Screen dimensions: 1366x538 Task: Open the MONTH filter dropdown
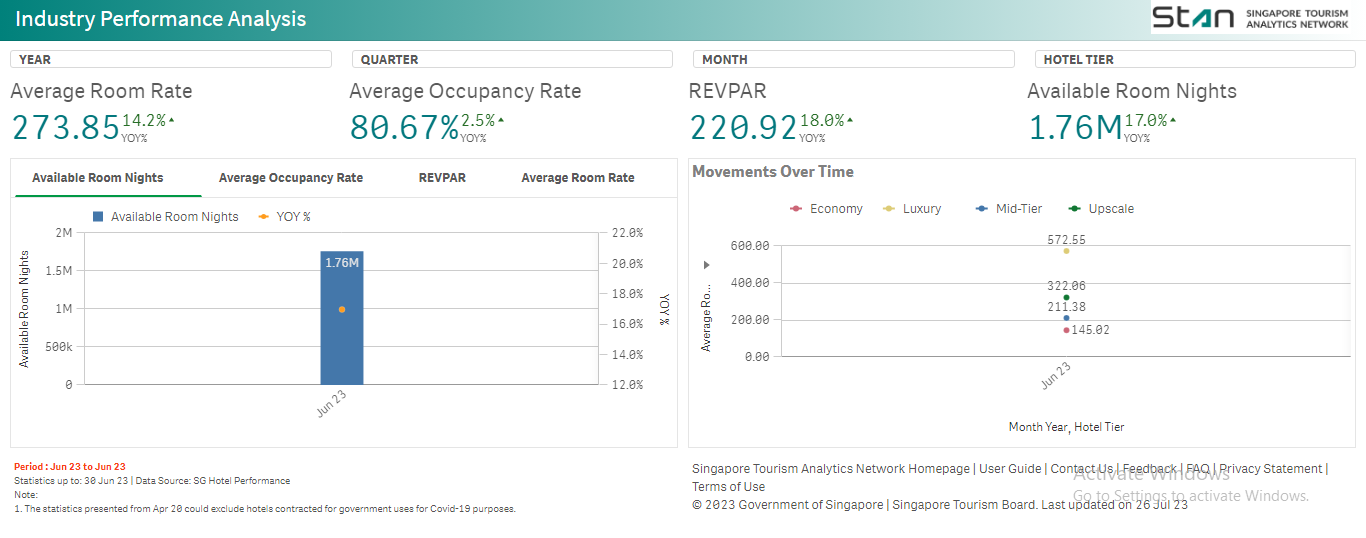click(853, 60)
